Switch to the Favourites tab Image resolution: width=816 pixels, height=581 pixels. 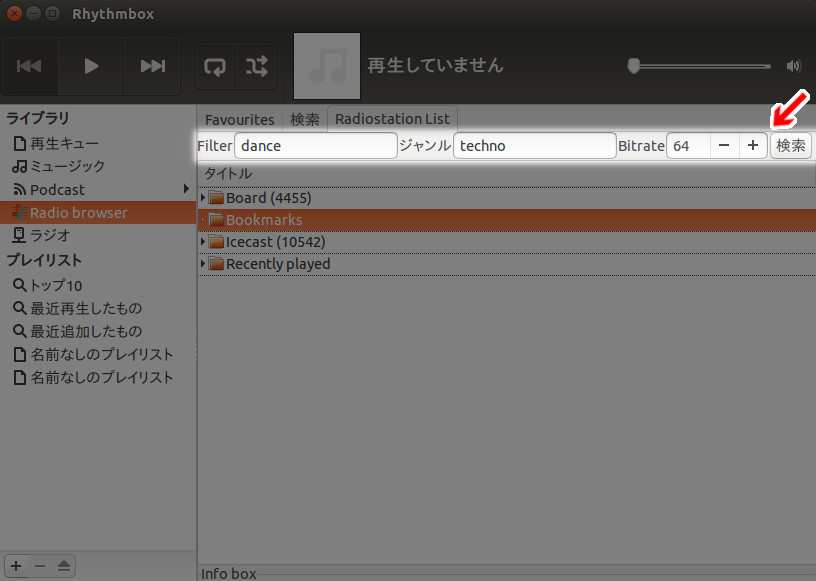239,118
